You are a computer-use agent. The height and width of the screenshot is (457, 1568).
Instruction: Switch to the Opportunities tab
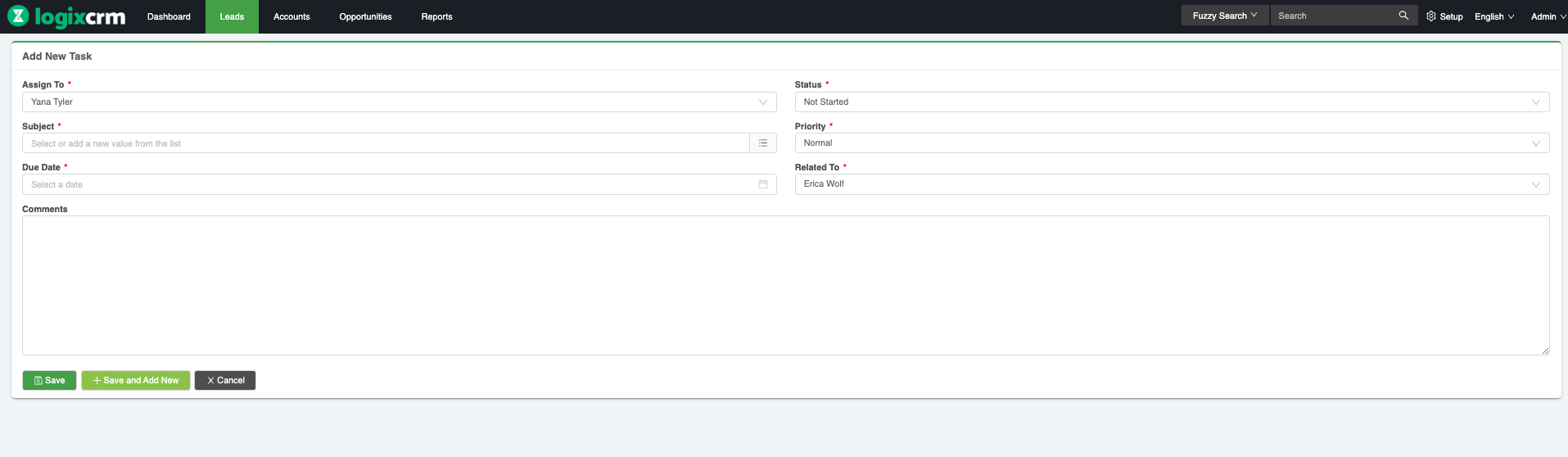[x=365, y=16]
